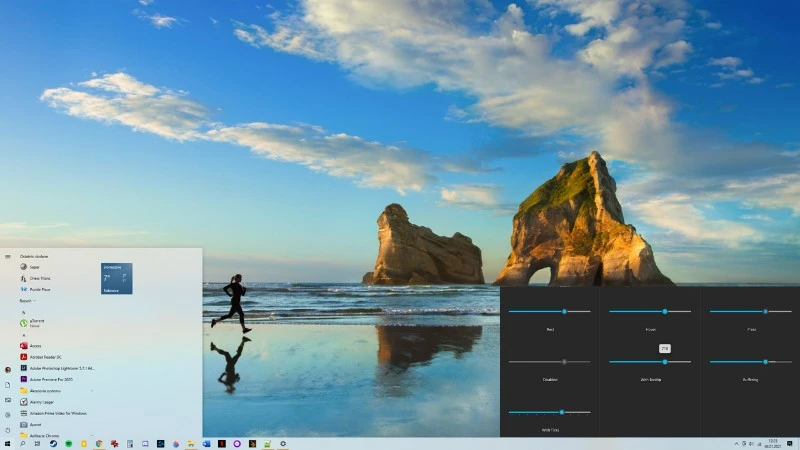Open Pictures from Start menu rail
Screen dimensions: 800x450
click(x=8, y=400)
